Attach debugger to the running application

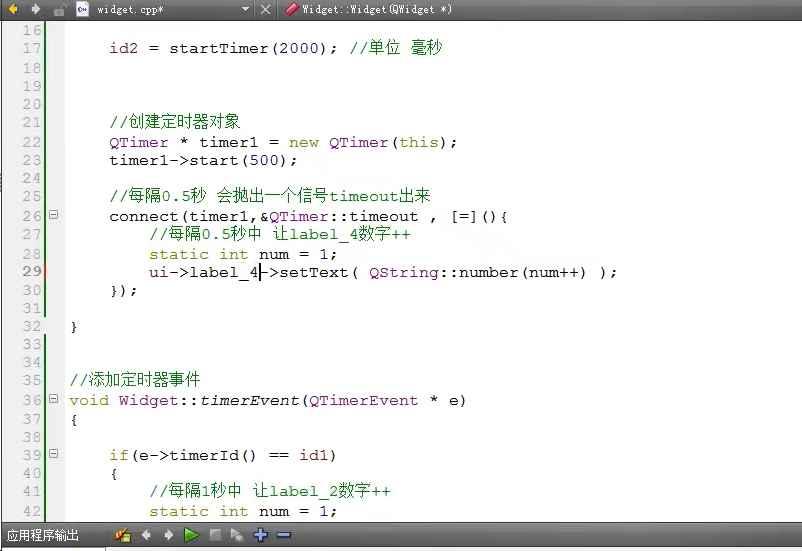(x=237, y=535)
